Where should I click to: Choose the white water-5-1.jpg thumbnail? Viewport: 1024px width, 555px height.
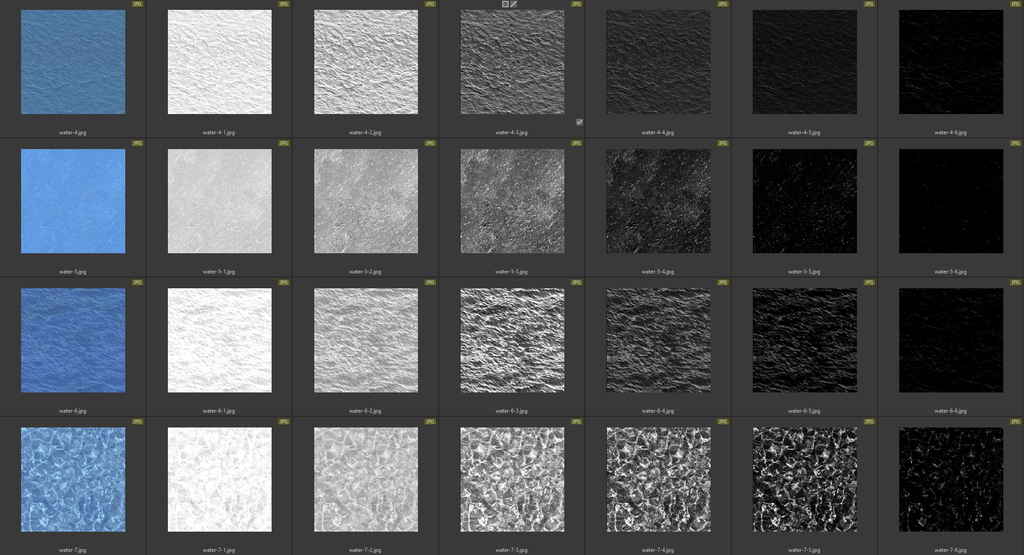[219, 201]
